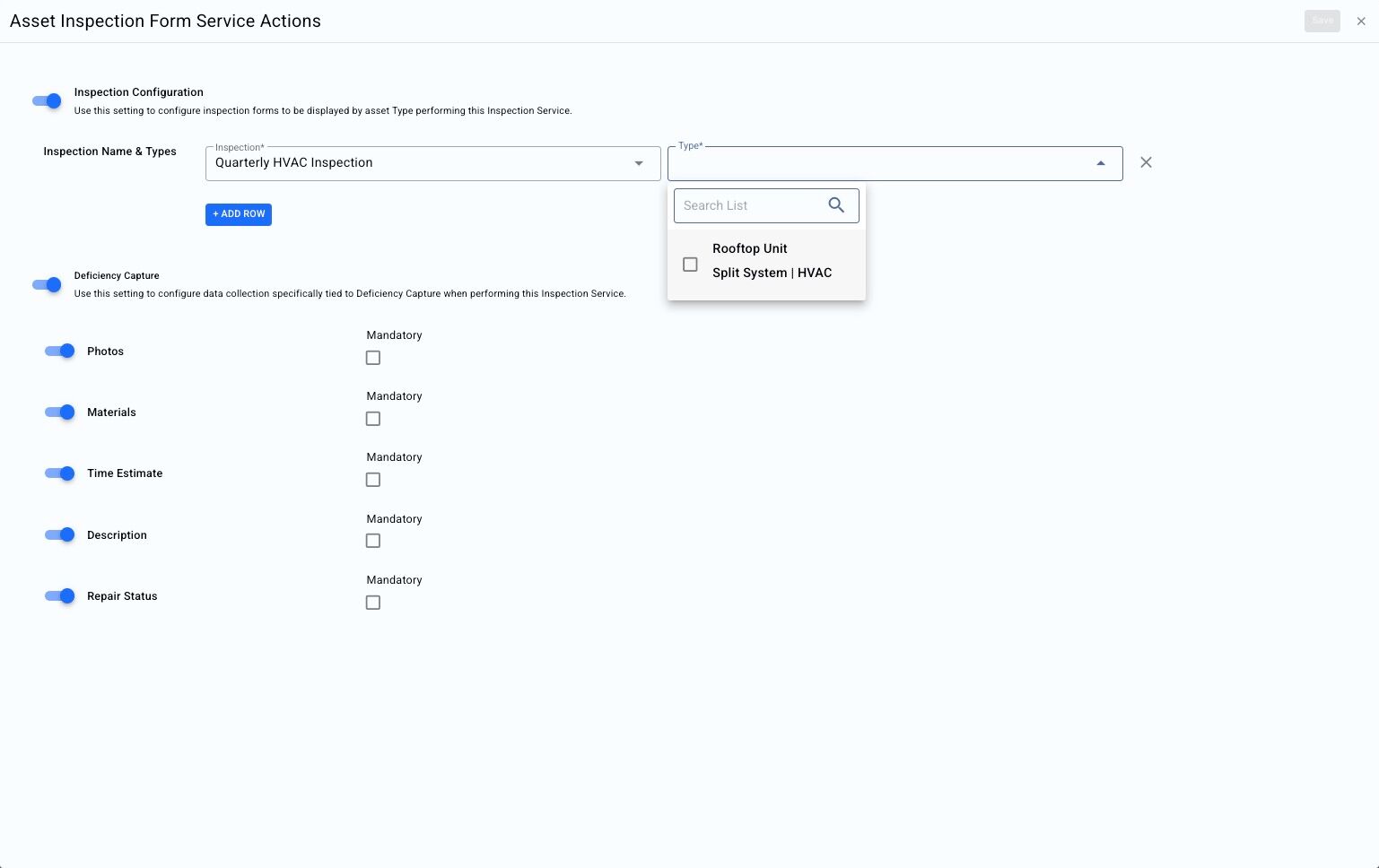Remove the inspection row with X icon
The height and width of the screenshot is (868, 1379).
[x=1146, y=162]
